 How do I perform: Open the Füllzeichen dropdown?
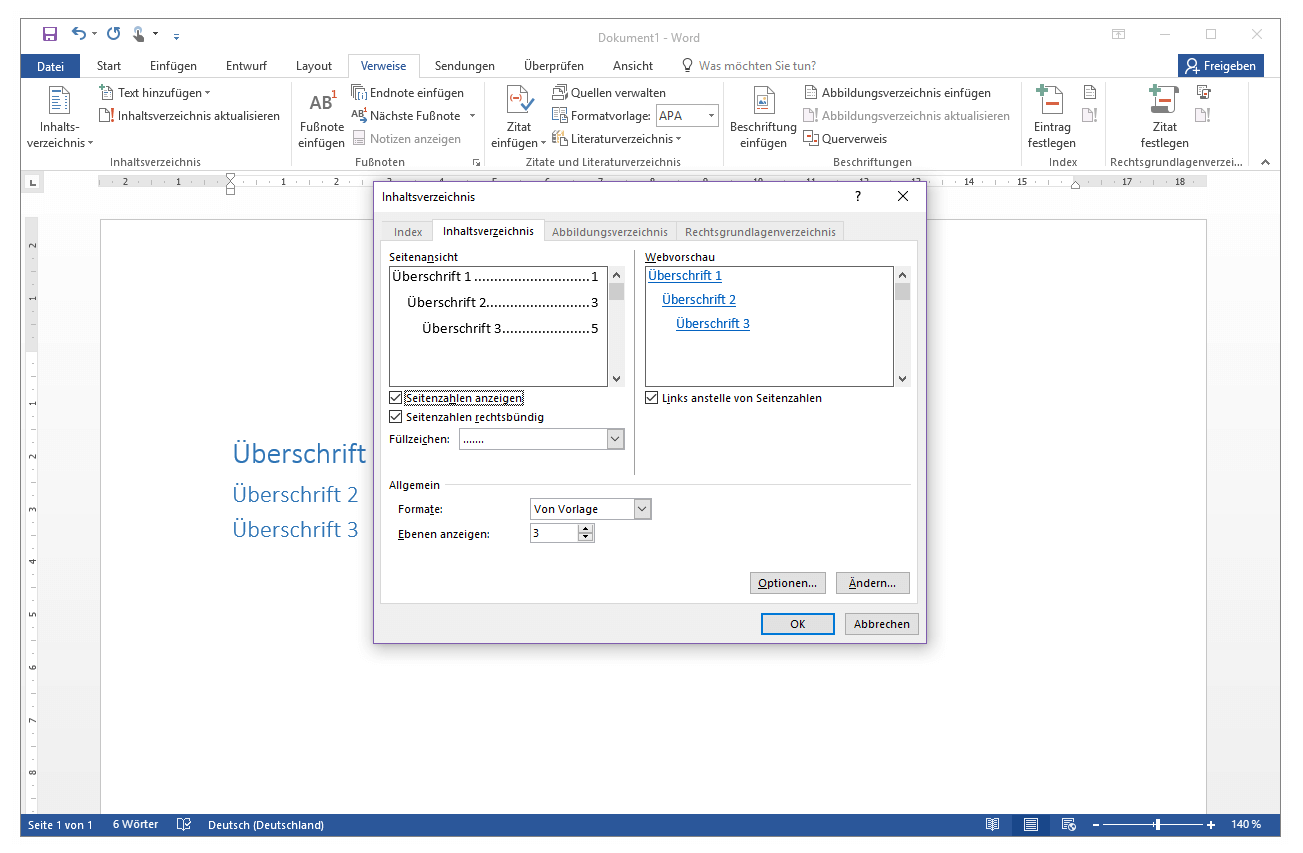pos(615,439)
